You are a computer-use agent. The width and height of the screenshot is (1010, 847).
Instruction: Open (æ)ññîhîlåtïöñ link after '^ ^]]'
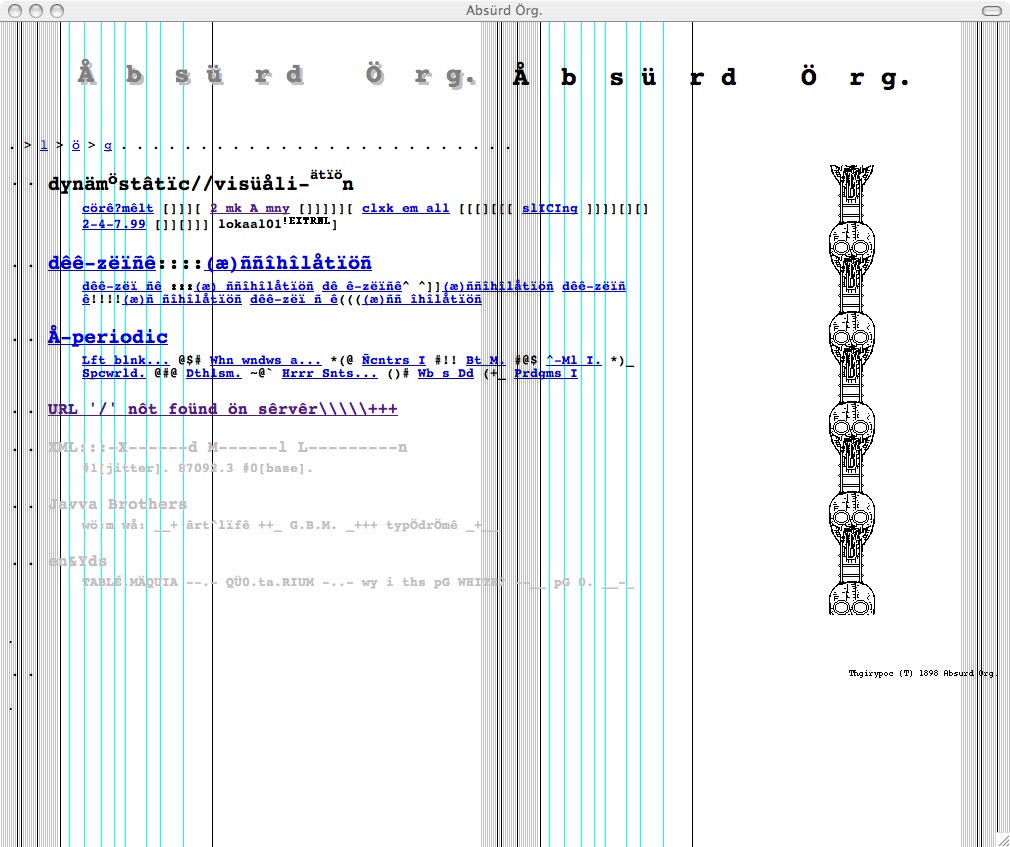(498, 286)
